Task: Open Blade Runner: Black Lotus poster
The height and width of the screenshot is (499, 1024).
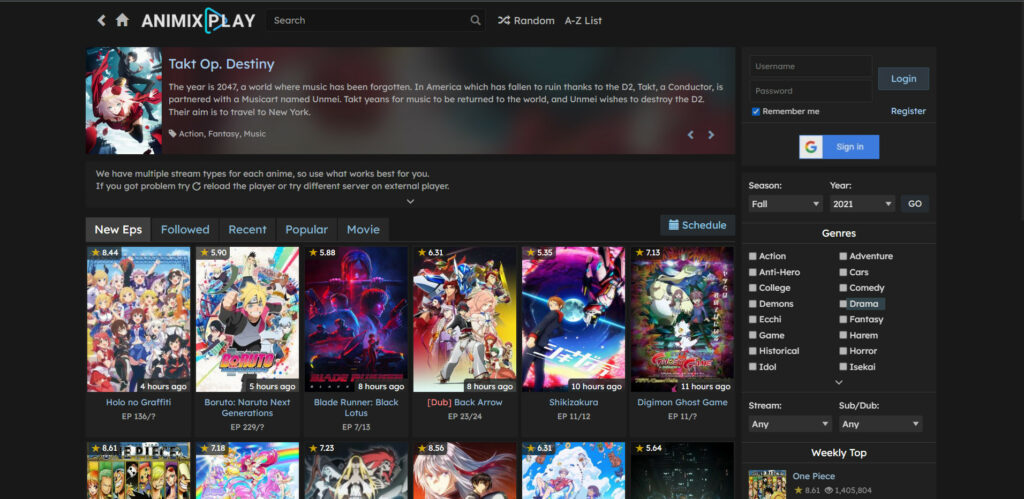Action: 356,319
